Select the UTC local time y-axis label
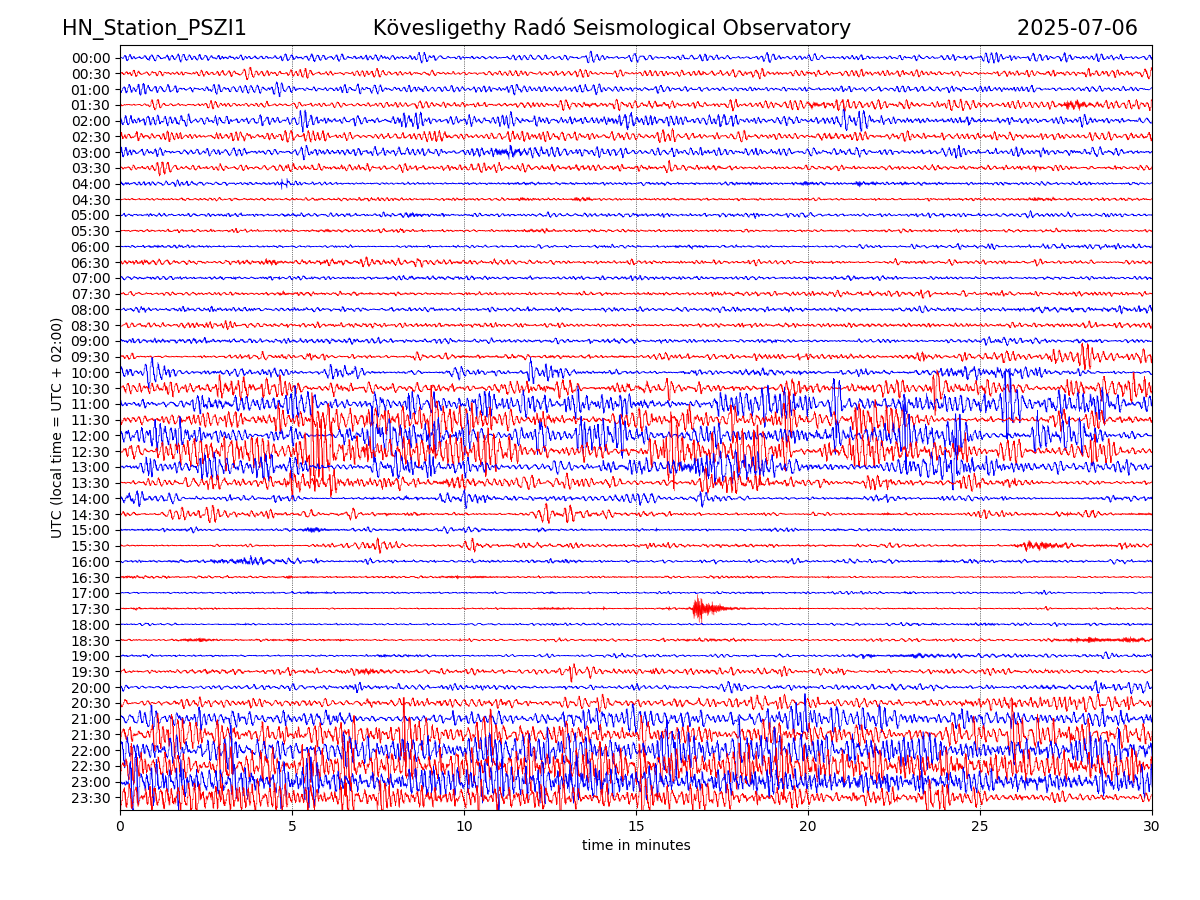1200x900 pixels. (x=57, y=427)
